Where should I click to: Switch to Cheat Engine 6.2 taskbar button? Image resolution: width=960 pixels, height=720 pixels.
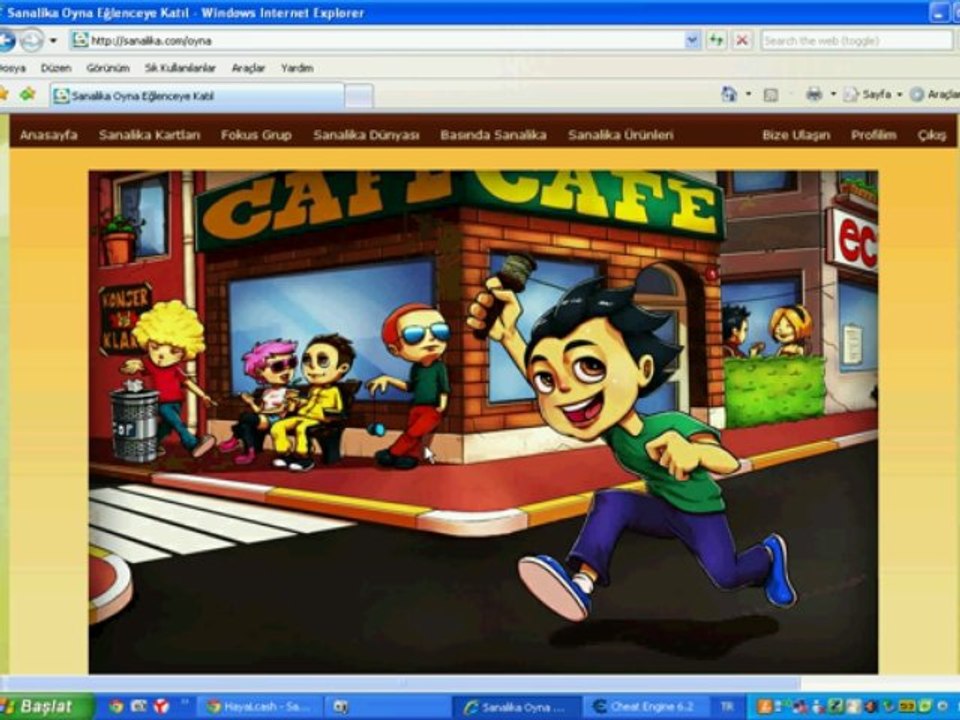(x=647, y=707)
